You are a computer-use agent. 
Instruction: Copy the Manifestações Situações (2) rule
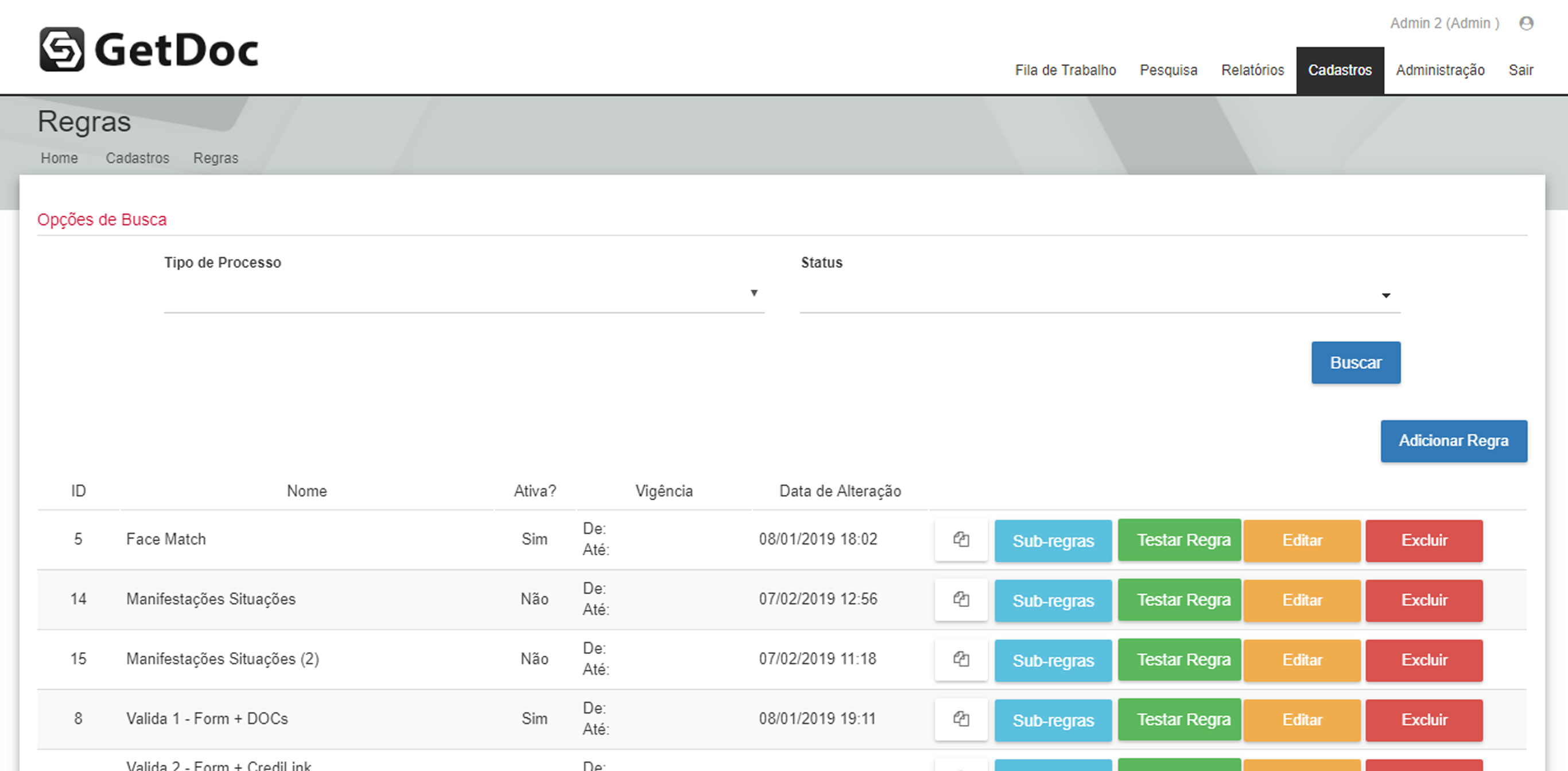click(961, 659)
